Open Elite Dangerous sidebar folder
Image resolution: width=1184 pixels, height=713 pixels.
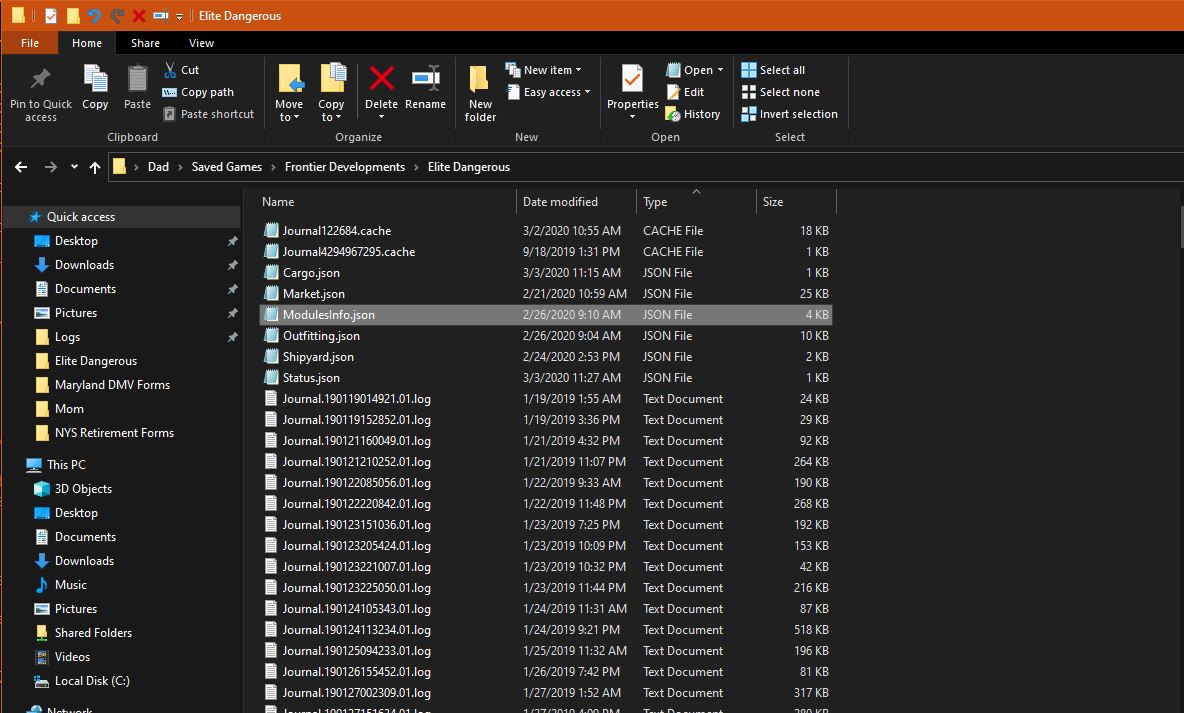tap(96, 361)
